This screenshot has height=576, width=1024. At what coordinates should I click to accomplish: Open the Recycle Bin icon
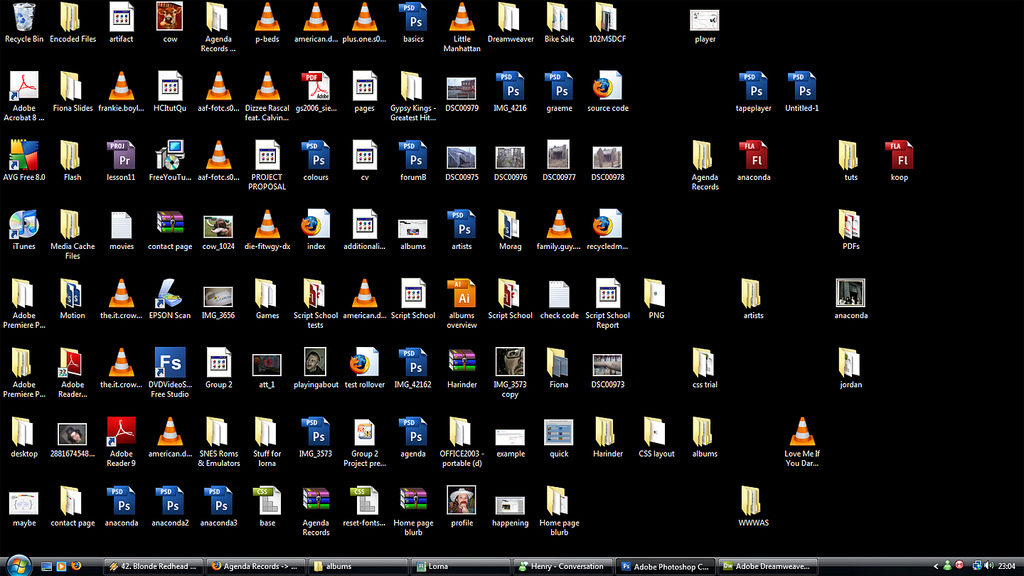click(24, 18)
